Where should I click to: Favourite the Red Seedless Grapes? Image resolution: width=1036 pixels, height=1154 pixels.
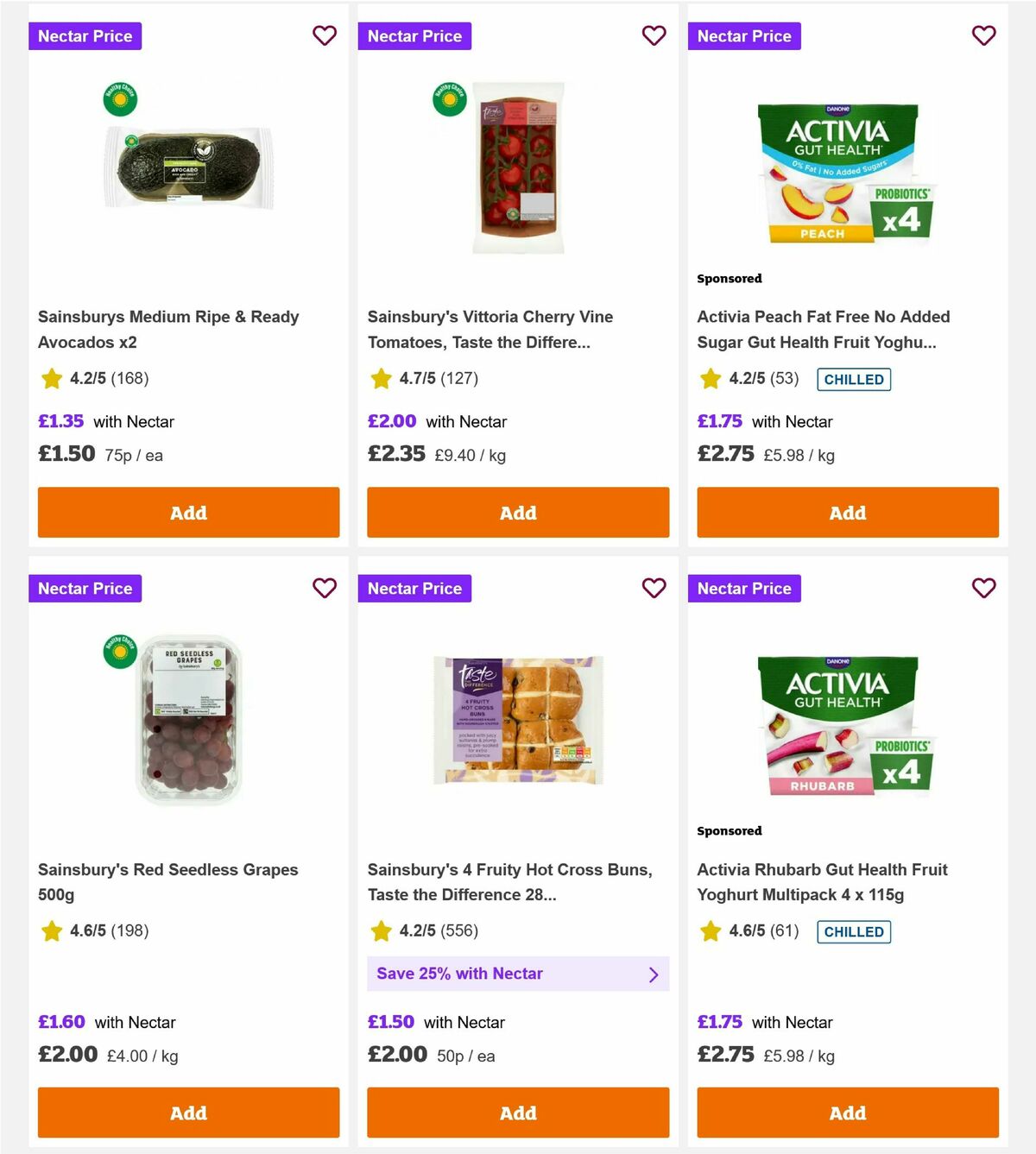[325, 588]
